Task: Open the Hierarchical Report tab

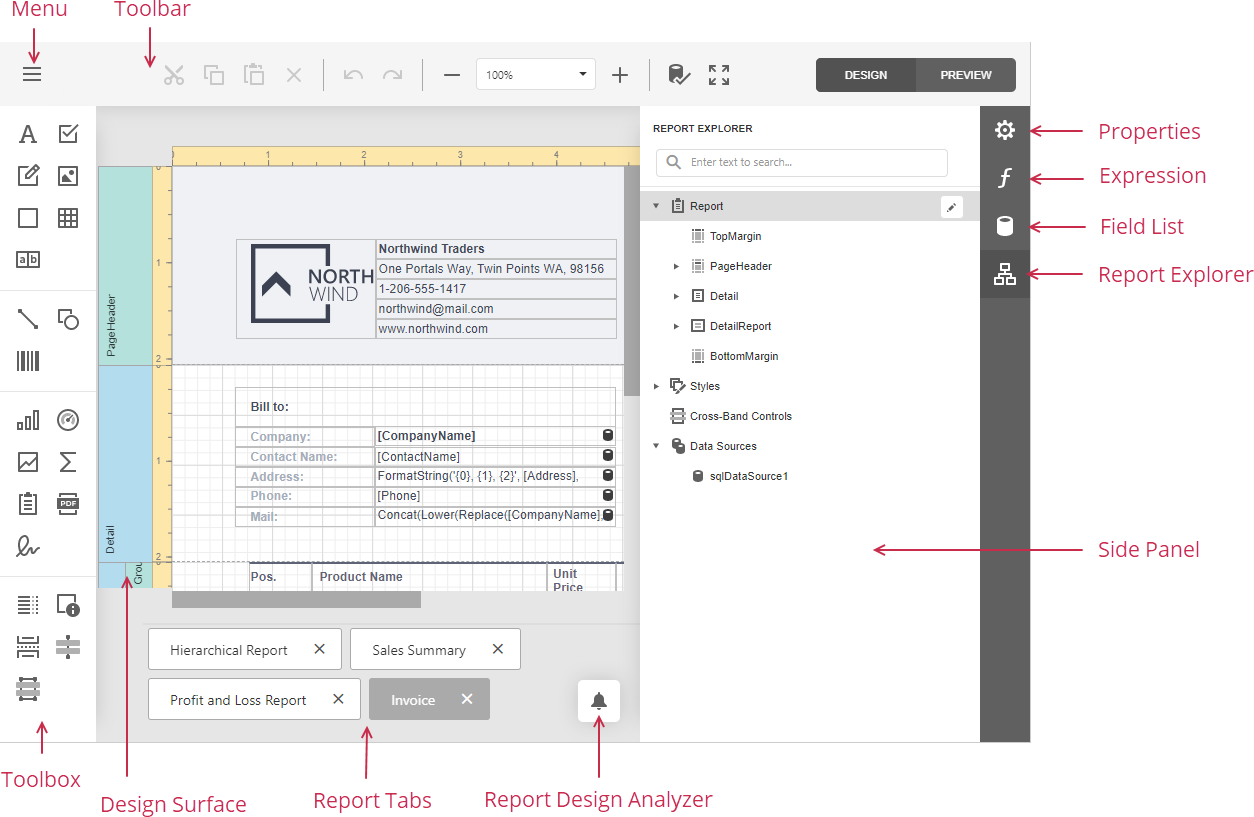Action: [229, 650]
